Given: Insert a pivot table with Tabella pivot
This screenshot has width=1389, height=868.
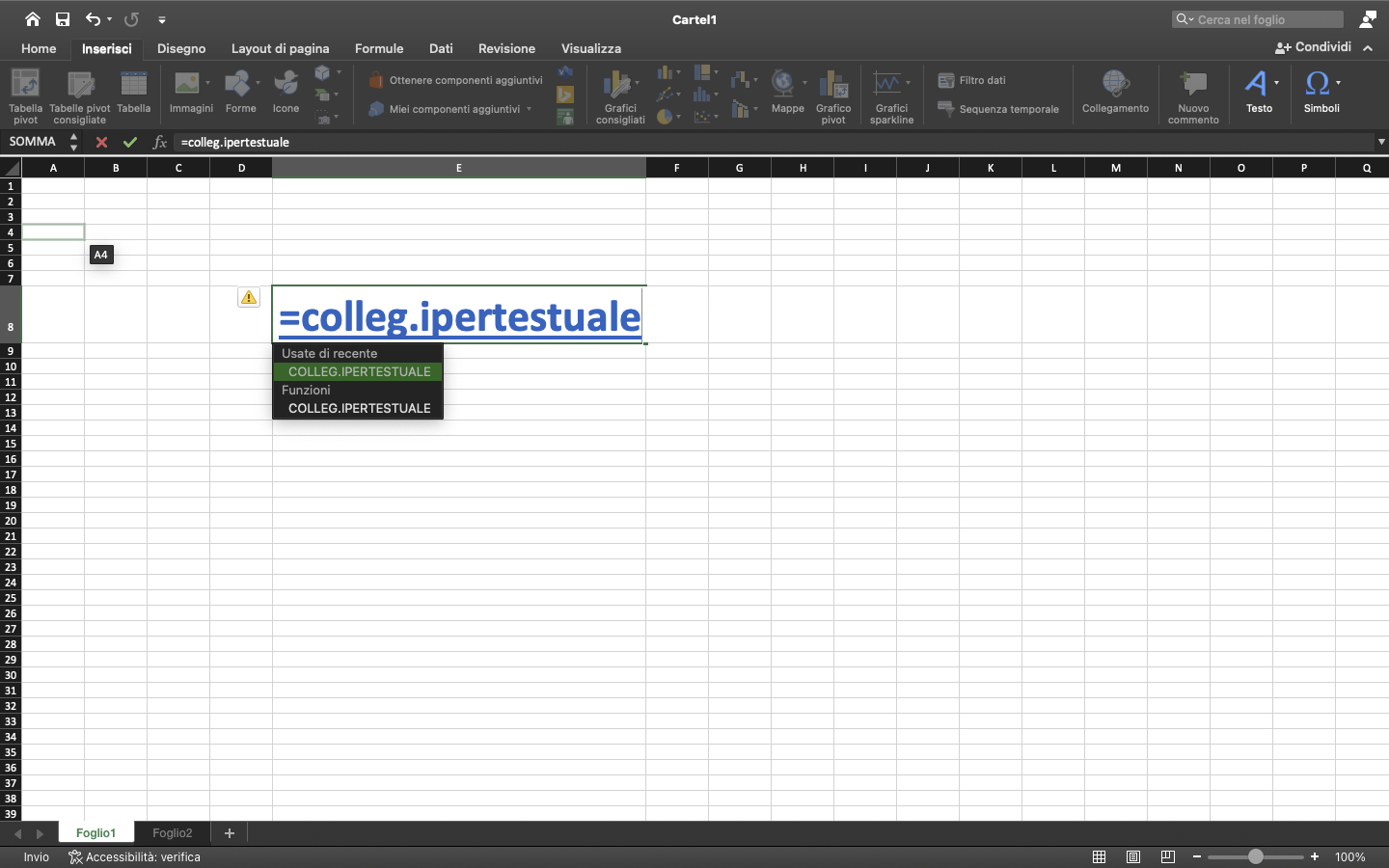Looking at the screenshot, I should (x=25, y=94).
